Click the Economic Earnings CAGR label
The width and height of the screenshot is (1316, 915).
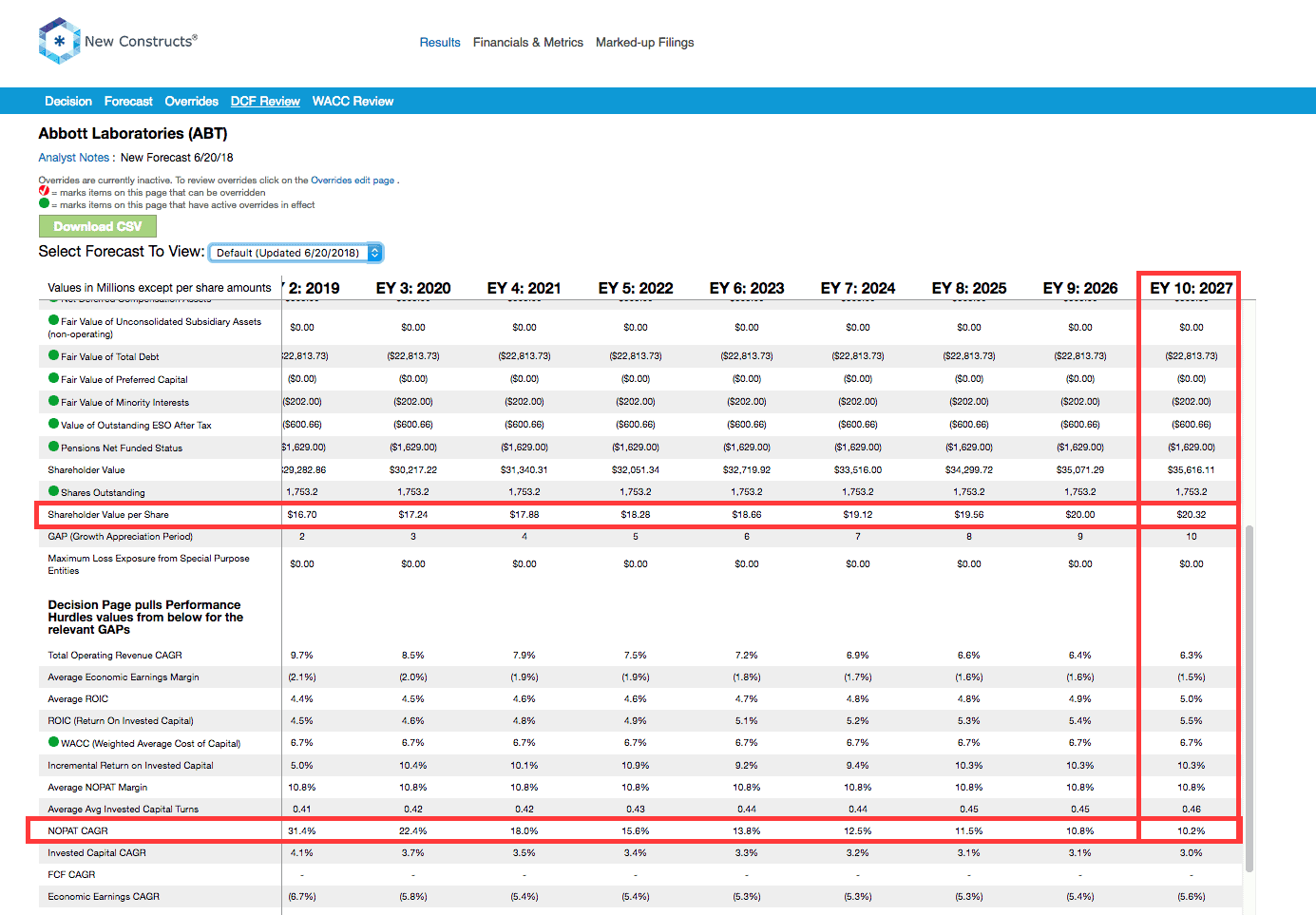click(104, 896)
